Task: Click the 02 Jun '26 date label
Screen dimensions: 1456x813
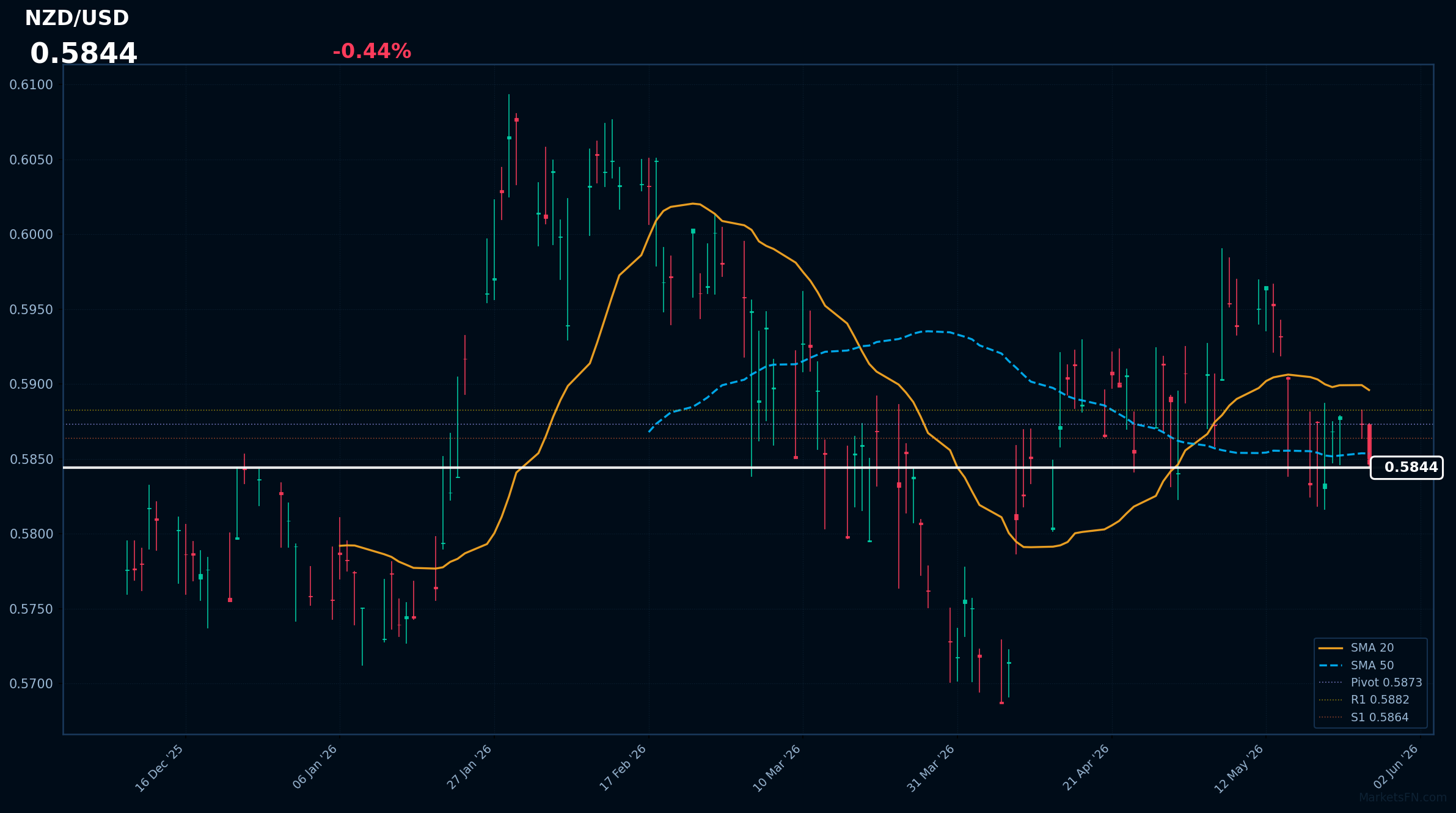Action: pos(1396,767)
